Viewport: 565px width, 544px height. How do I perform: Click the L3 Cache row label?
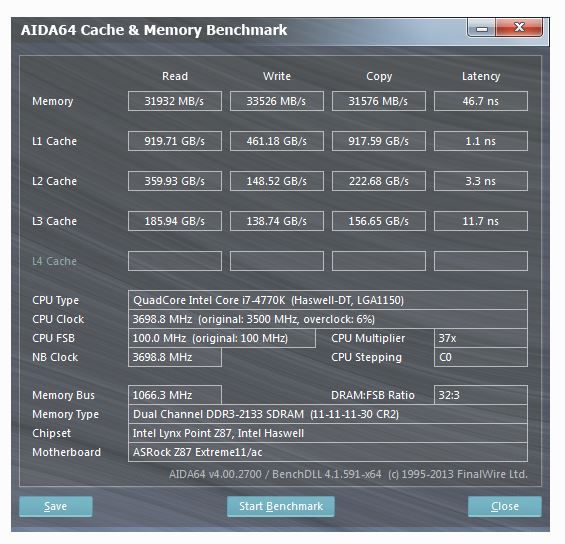pos(54,221)
